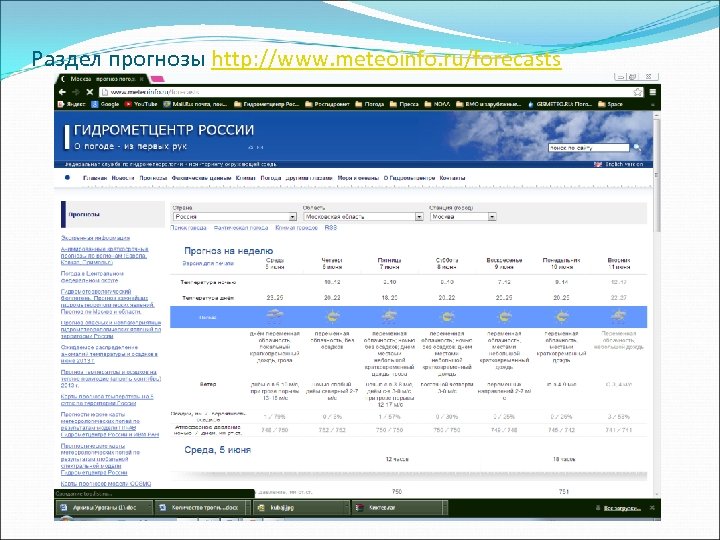Screen dimensions: 720x540
Task: Close the Москва browser tab
Action: pos(142,79)
